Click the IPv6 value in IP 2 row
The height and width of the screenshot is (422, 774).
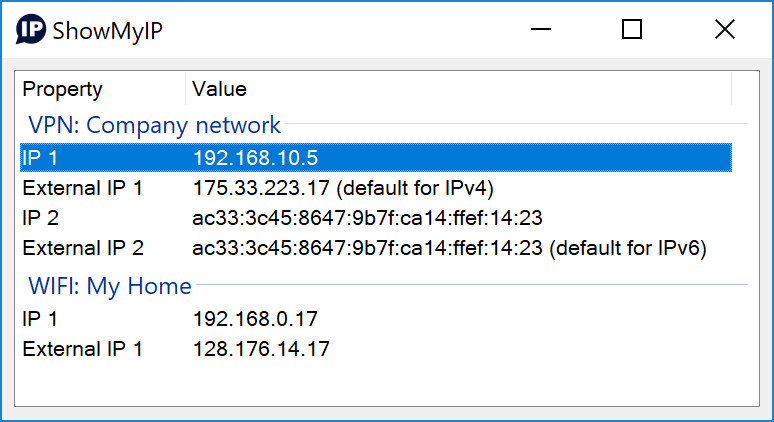367,218
